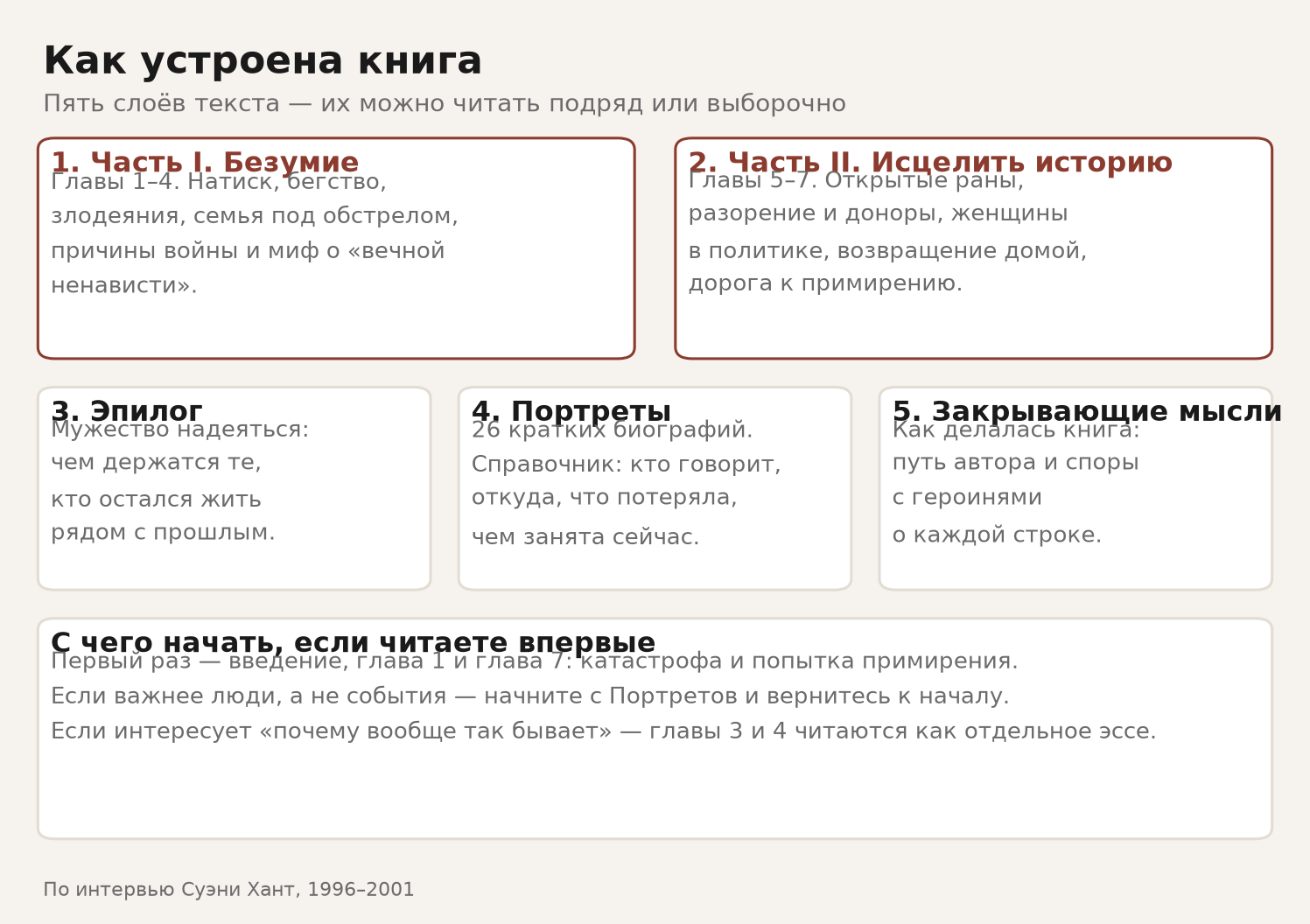Click the description starting «Главы 1–4. Натиск»
Screen dimensions: 1310x924
tap(255, 234)
